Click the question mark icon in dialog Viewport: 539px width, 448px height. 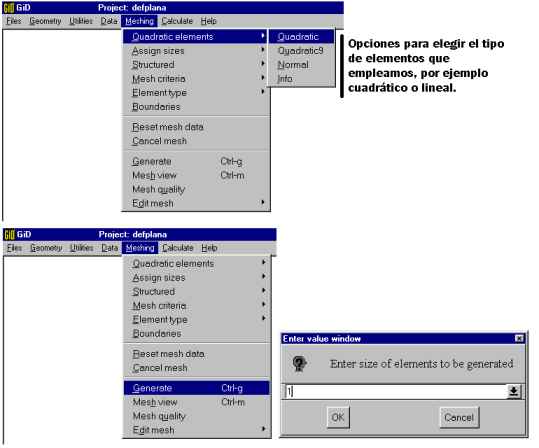pos(299,363)
